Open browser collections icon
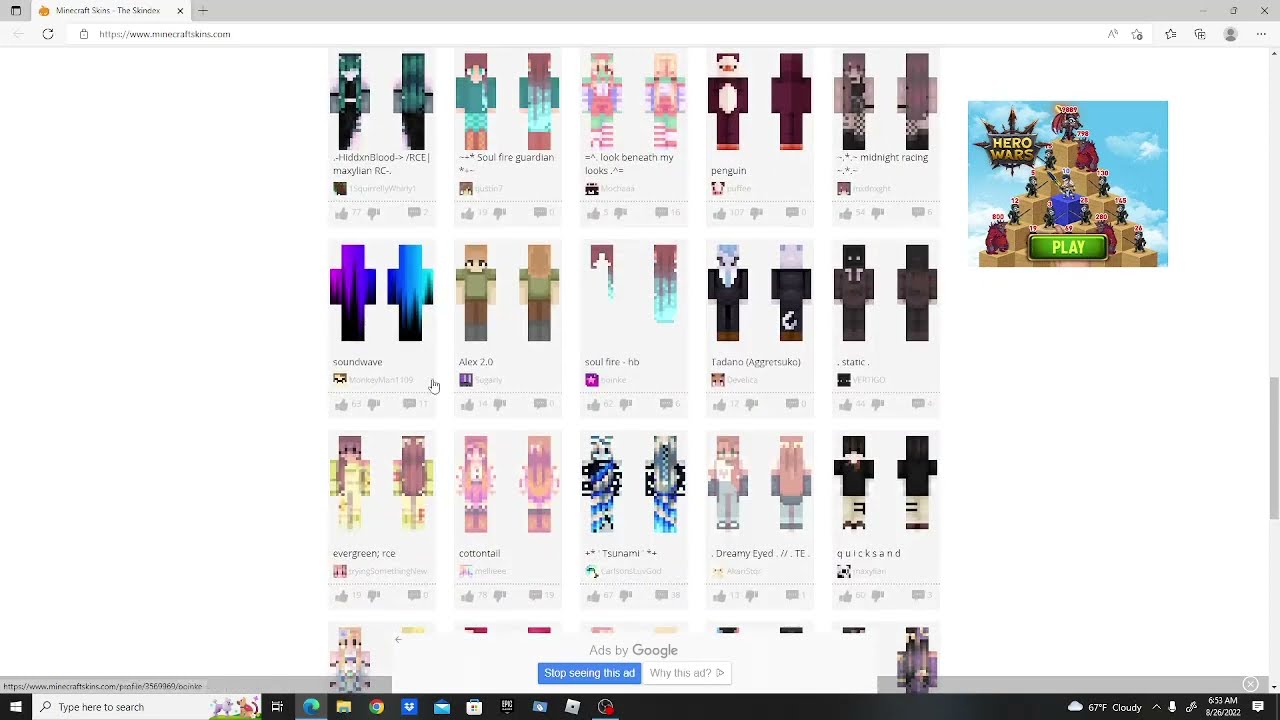Screen dimensions: 1280x720 1200,34
